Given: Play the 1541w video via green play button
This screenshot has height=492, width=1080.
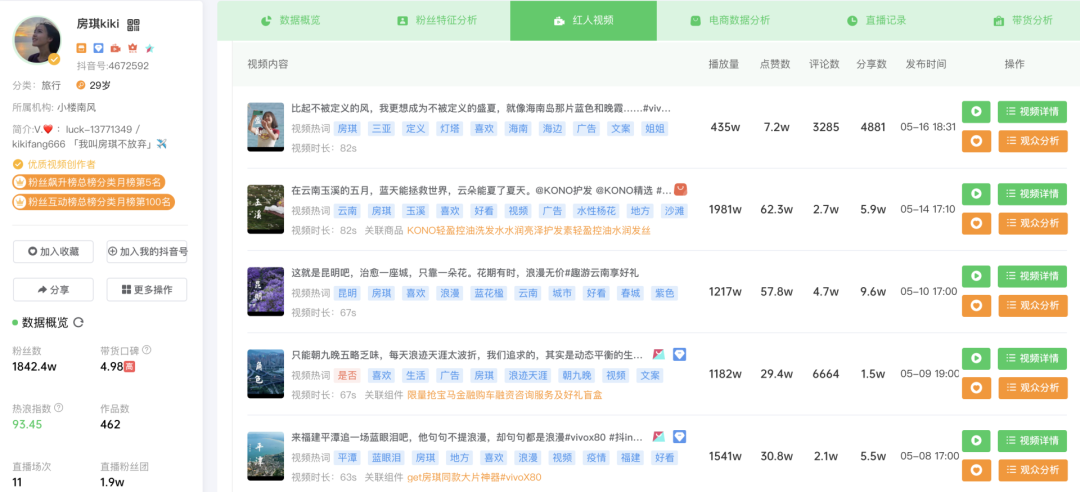Looking at the screenshot, I should coord(976,440).
